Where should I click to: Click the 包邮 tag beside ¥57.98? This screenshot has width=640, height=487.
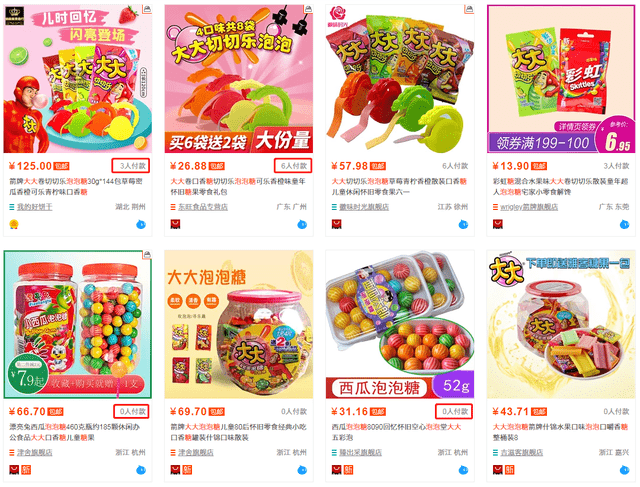378,166
